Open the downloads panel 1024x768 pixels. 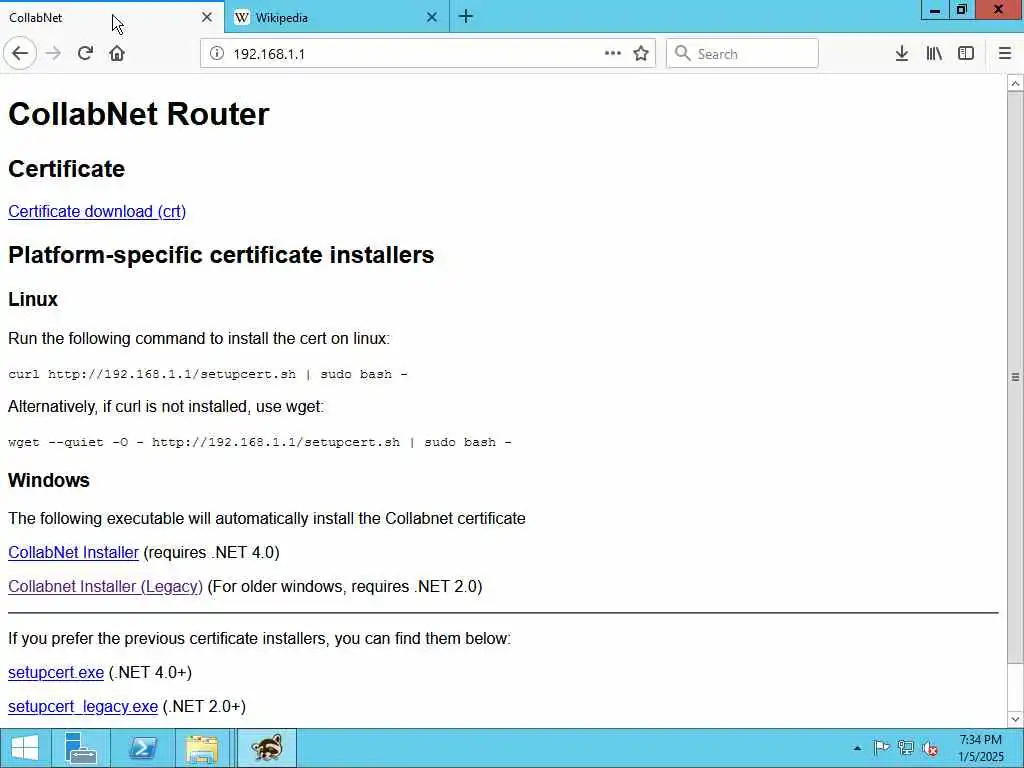click(x=902, y=54)
